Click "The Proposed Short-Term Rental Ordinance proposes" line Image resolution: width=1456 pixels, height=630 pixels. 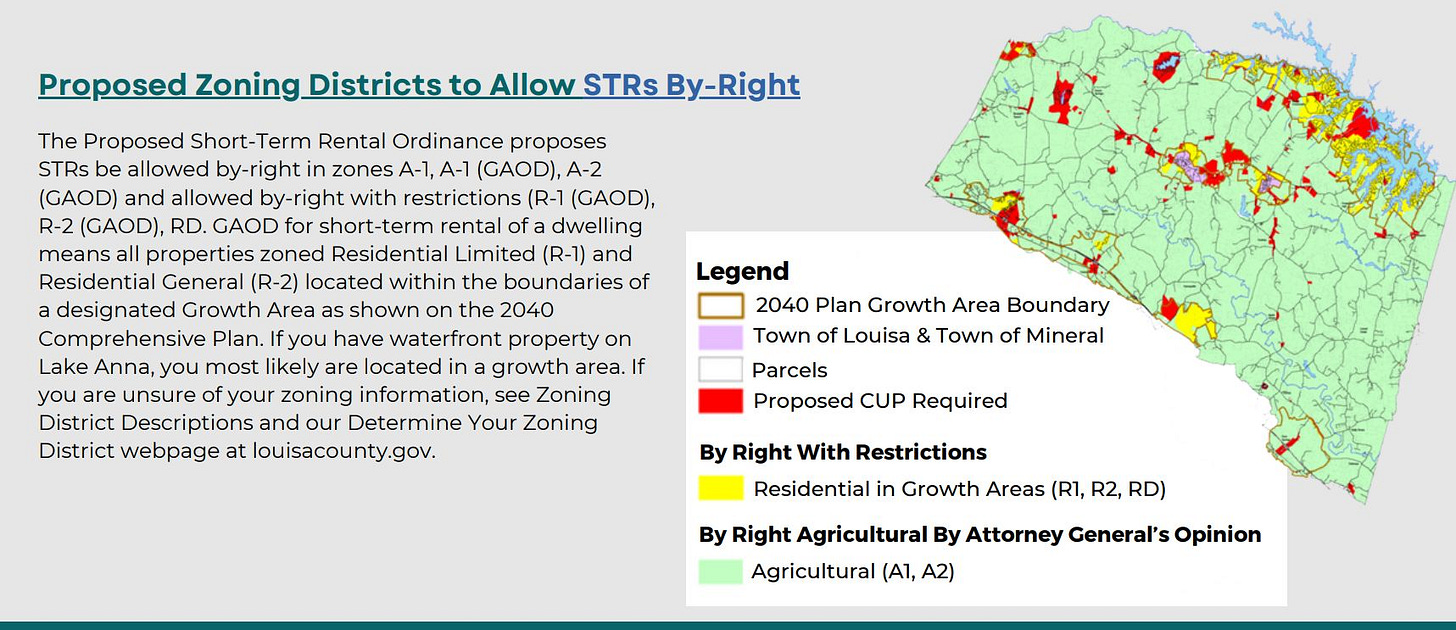coord(322,140)
